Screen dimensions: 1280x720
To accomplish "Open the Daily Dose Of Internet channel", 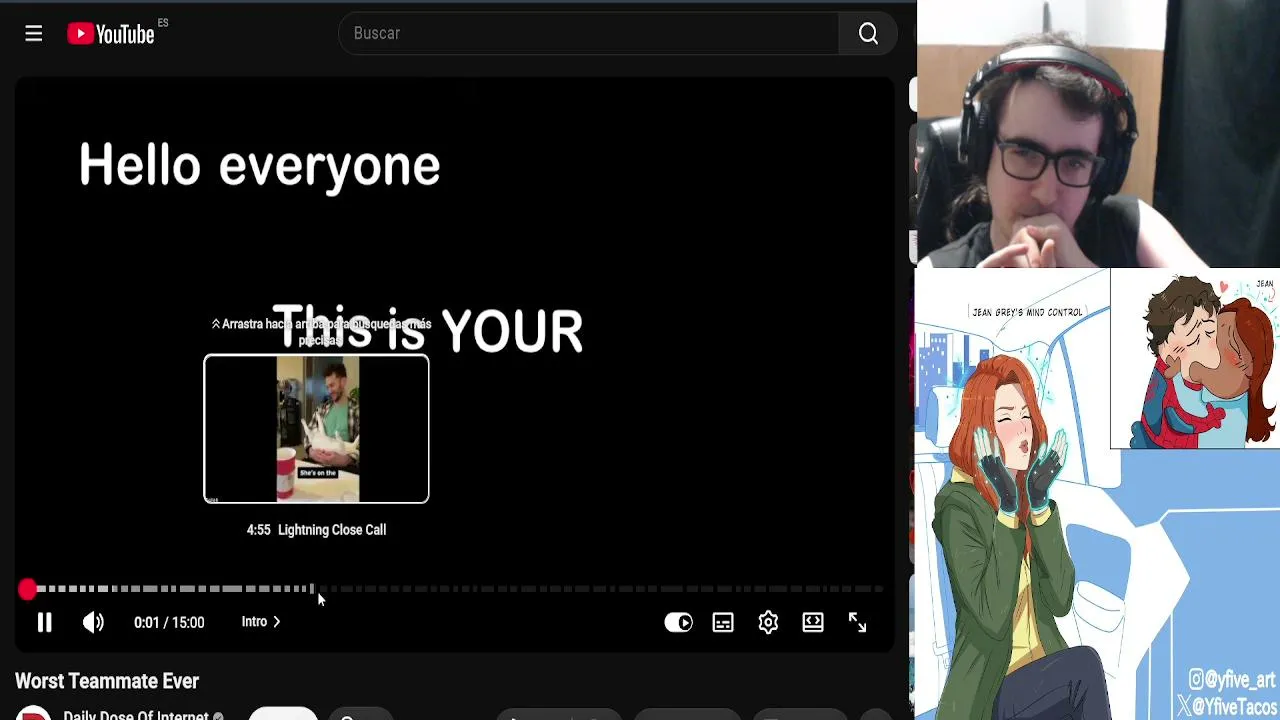I will point(135,714).
